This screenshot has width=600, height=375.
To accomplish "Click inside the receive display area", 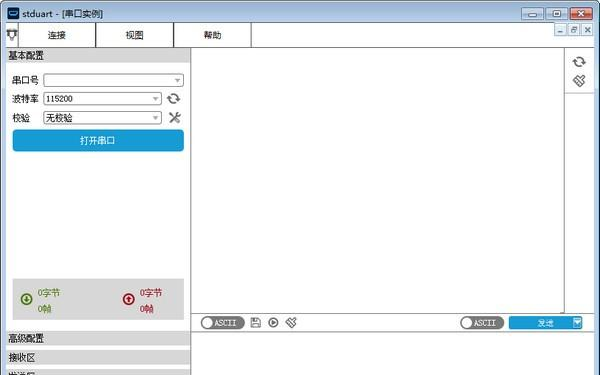I will (377, 180).
